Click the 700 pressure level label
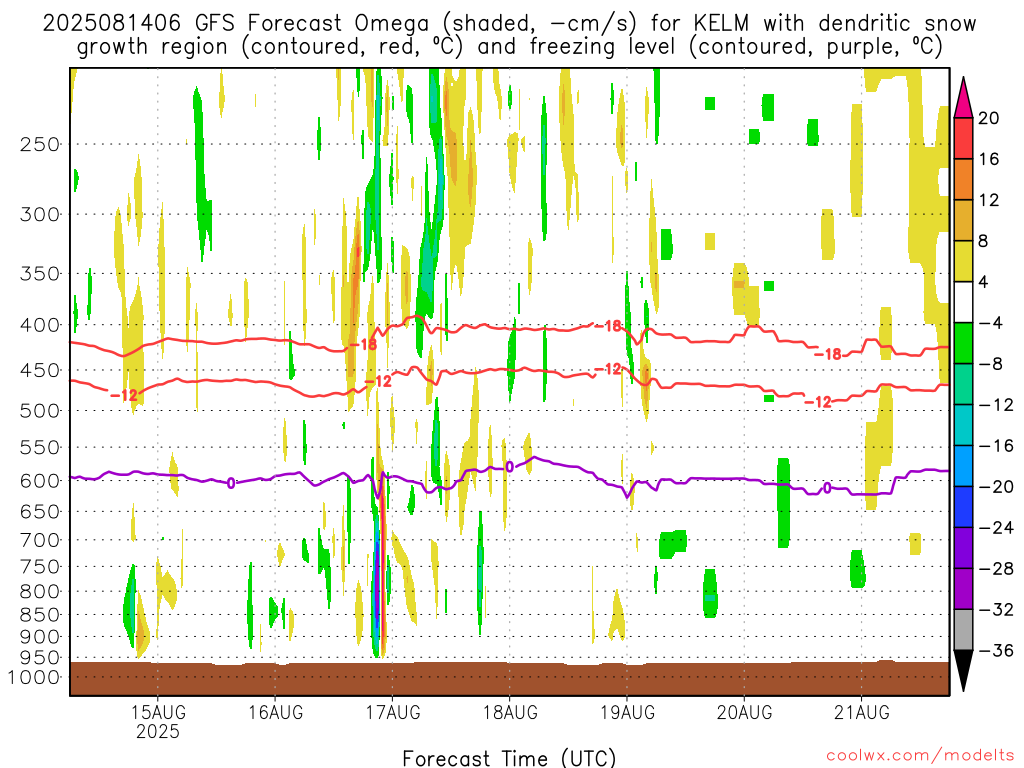 click(x=40, y=540)
